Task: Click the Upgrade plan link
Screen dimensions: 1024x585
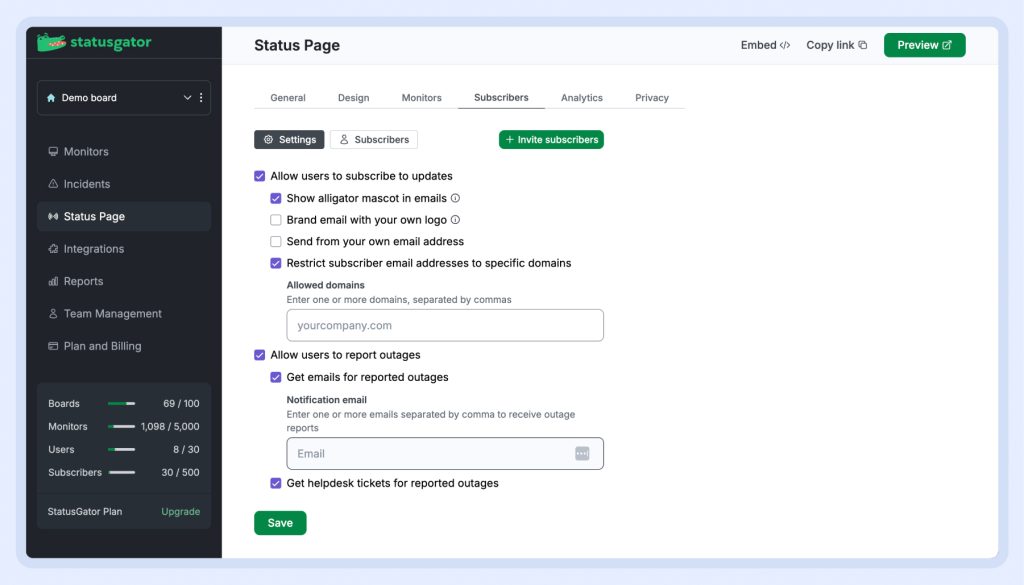Action: point(180,512)
